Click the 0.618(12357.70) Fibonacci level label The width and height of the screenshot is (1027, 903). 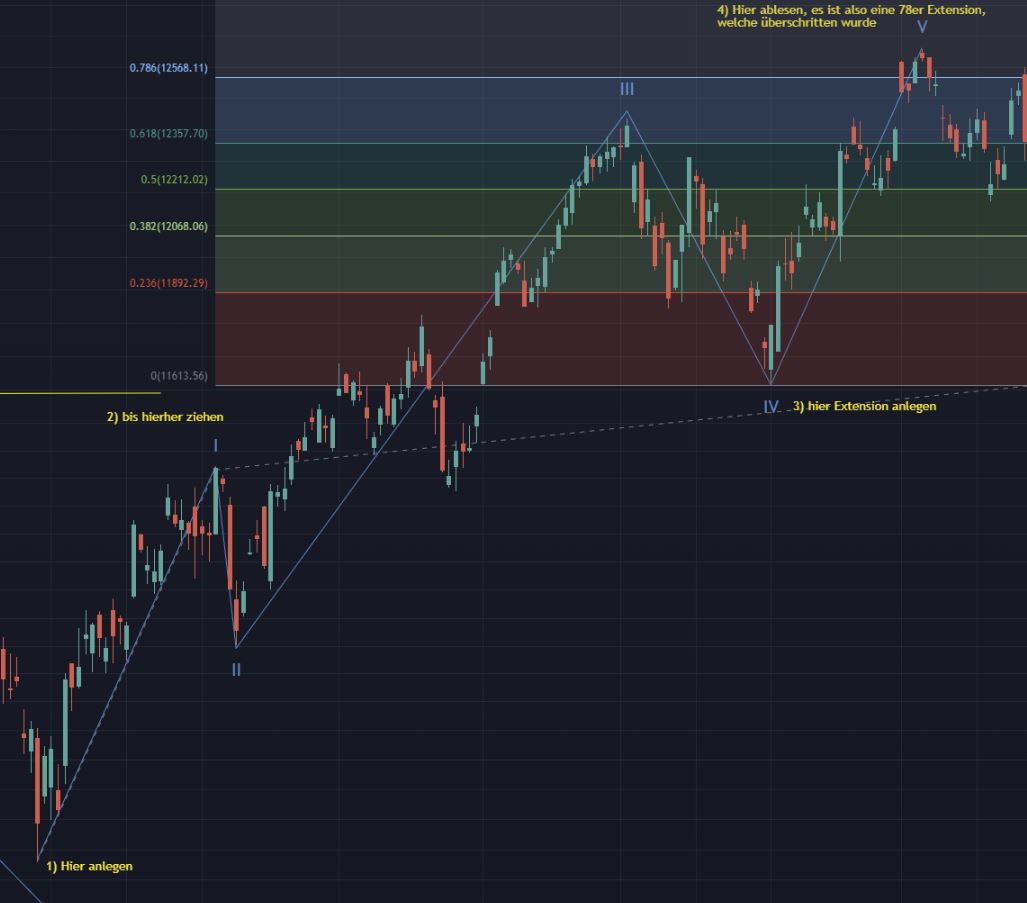[x=168, y=134]
